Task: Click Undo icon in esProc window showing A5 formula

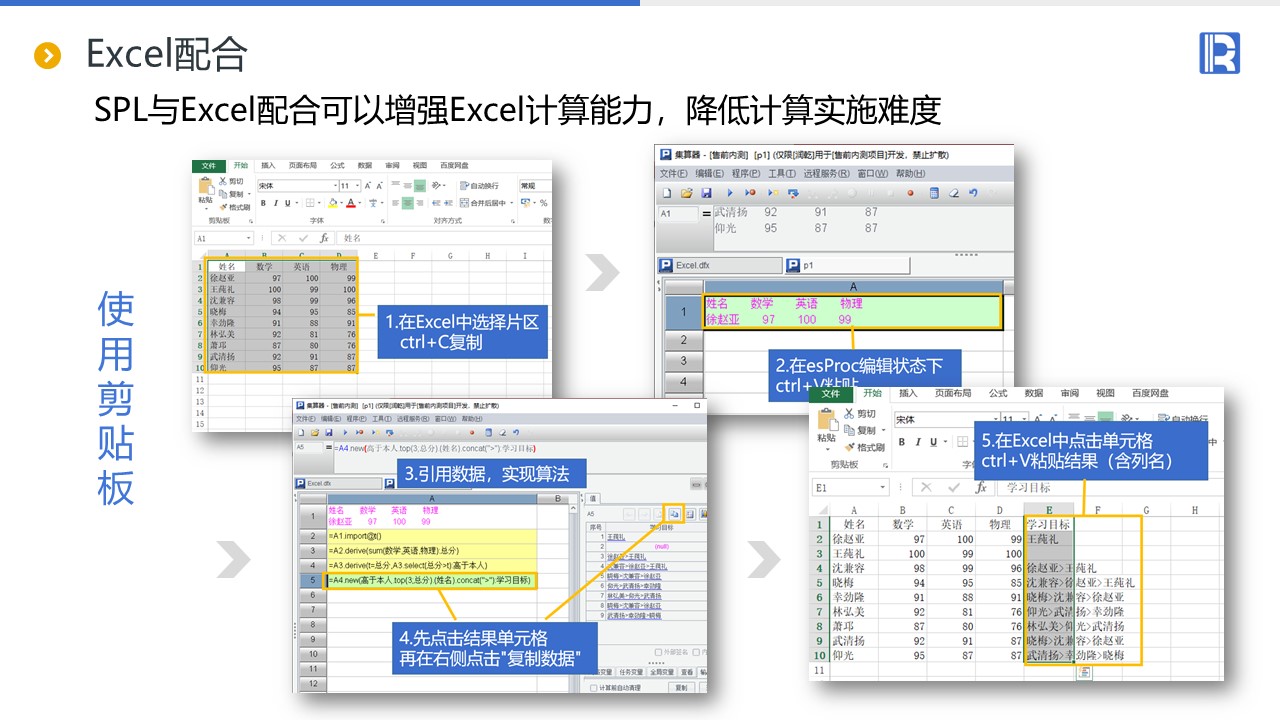Action: pyautogui.click(x=517, y=432)
